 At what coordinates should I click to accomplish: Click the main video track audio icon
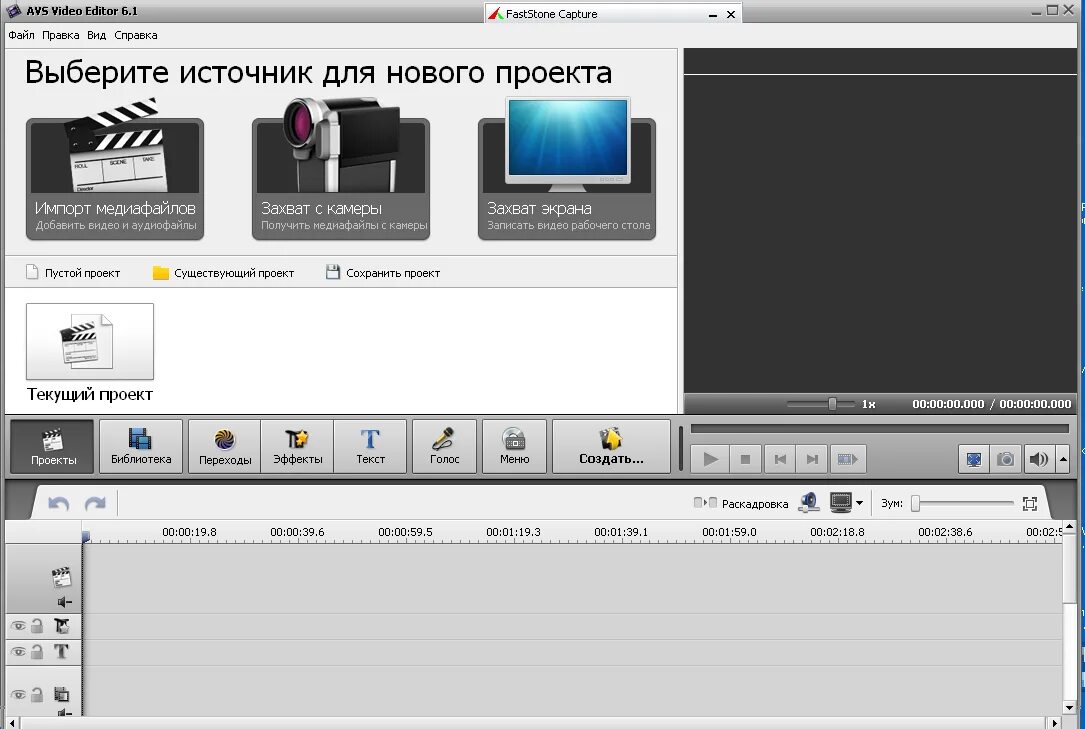[x=64, y=602]
